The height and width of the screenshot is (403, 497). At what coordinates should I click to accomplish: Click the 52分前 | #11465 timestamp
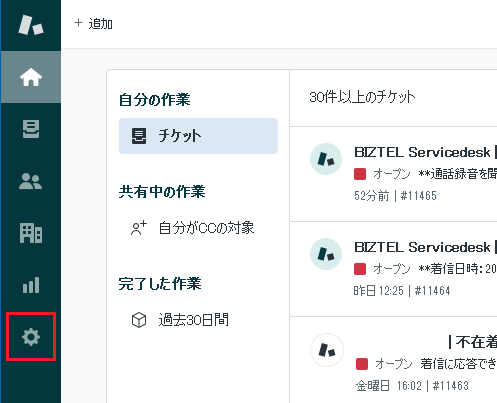coord(395,196)
